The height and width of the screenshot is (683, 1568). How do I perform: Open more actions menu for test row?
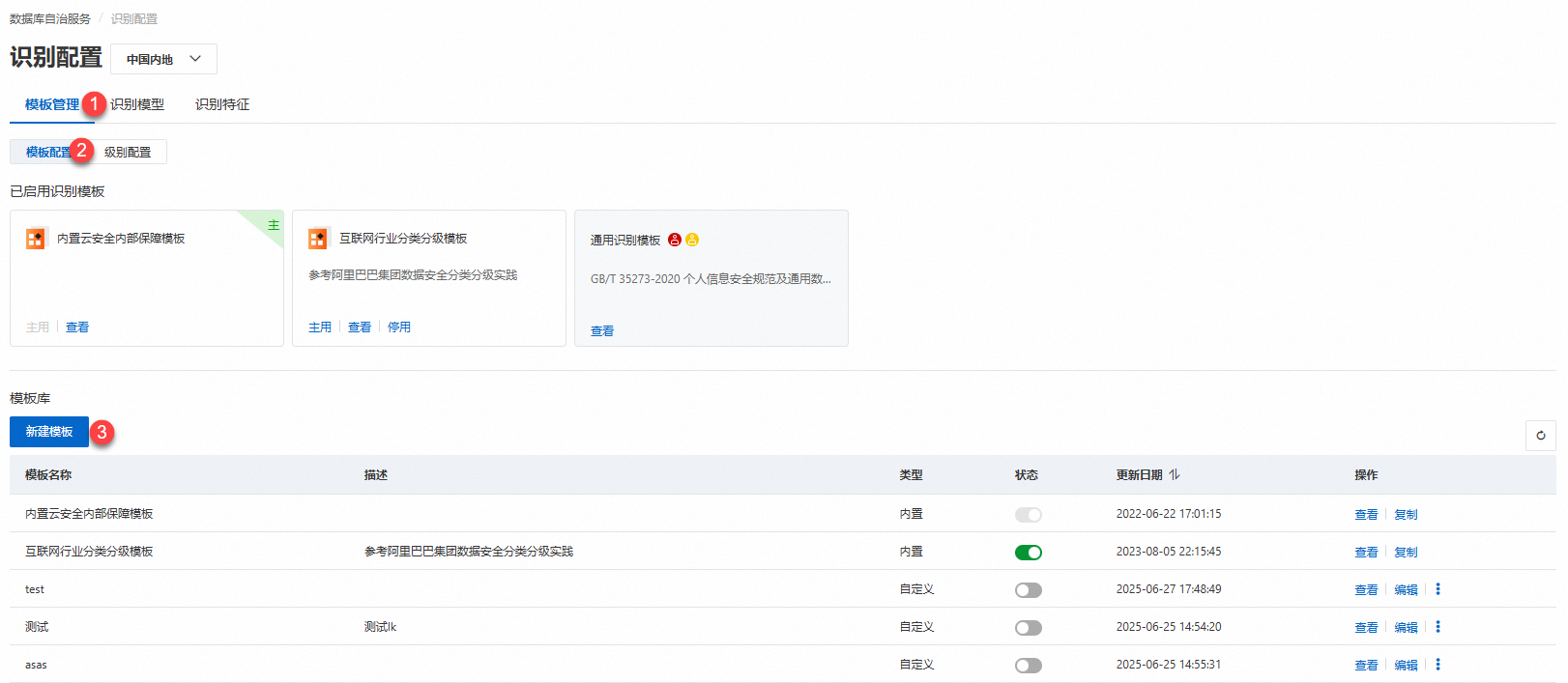[1437, 589]
